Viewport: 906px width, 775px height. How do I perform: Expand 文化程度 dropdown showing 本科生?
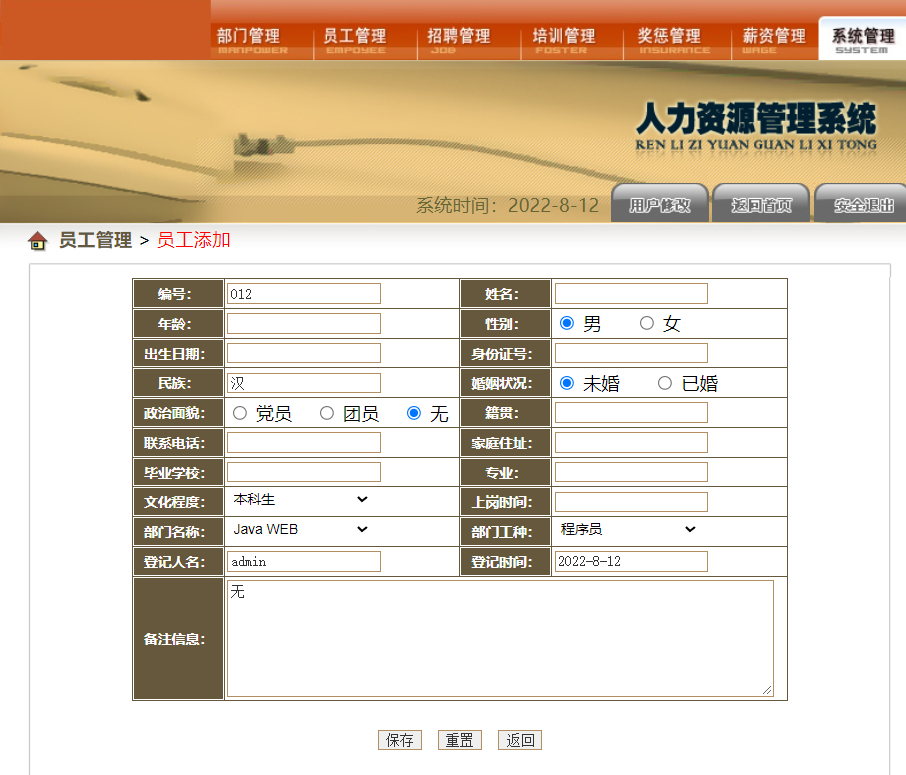tap(300, 499)
